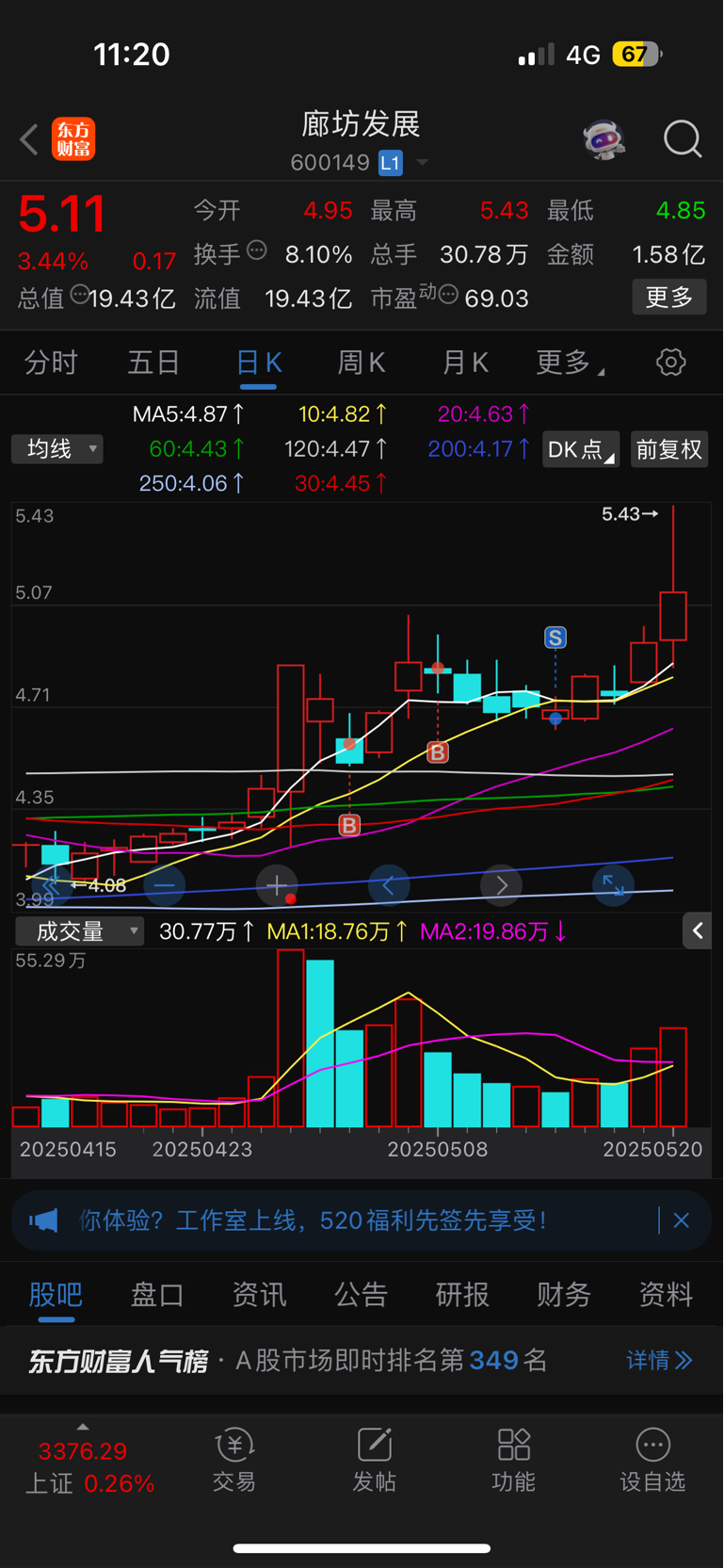The height and width of the screenshot is (1568, 724).
Task: Close the promotion banner
Action: 682,1220
